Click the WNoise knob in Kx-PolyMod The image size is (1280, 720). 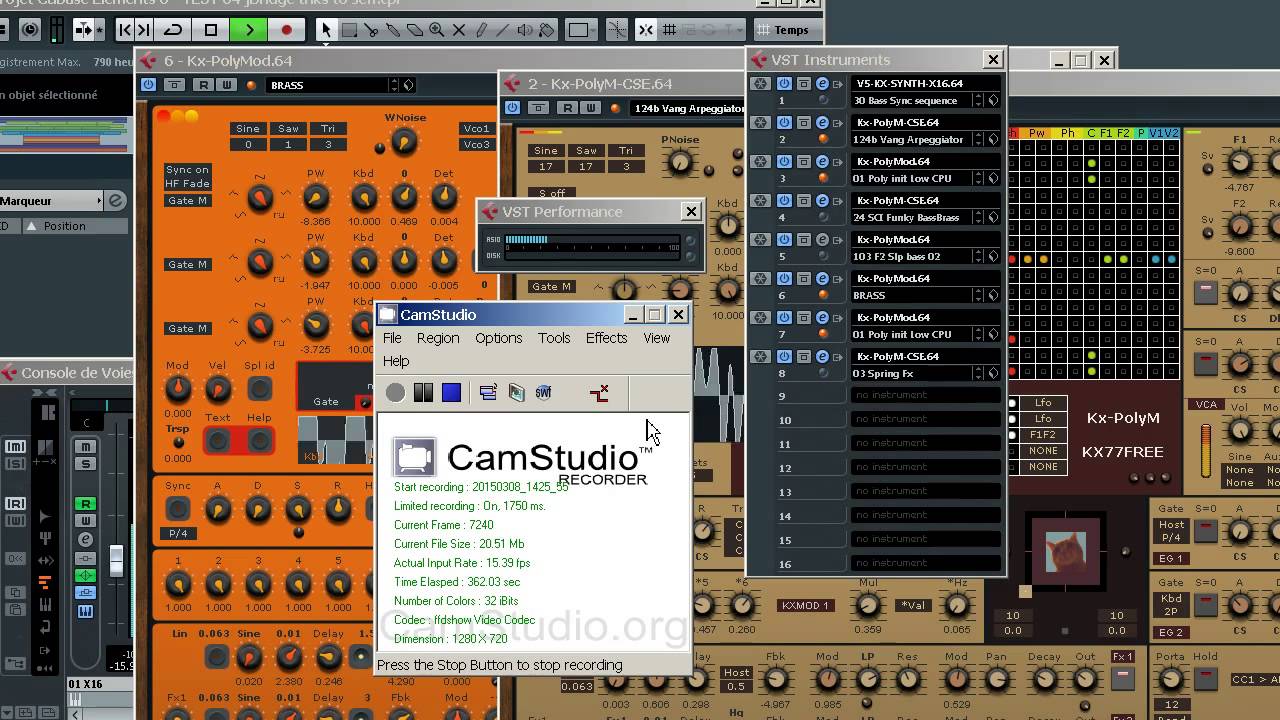403,142
